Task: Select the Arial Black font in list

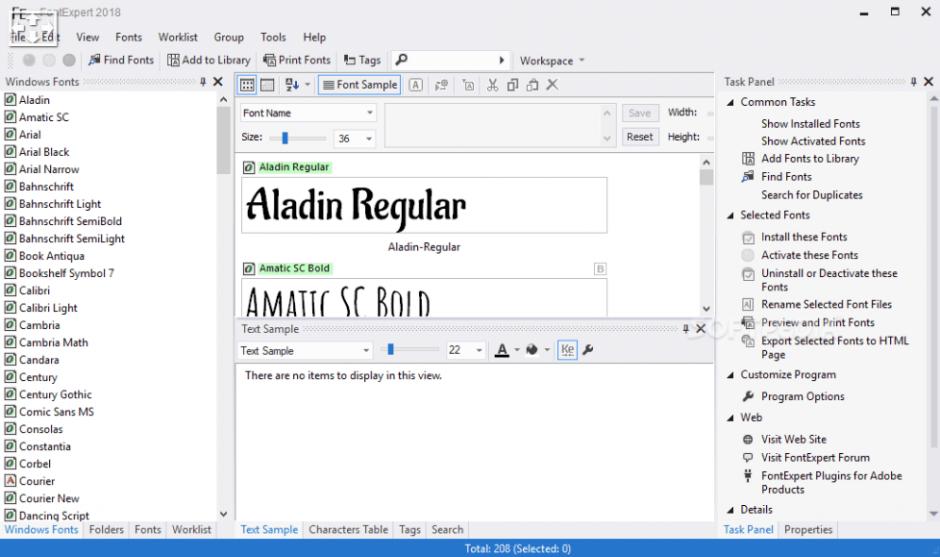Action: (x=44, y=152)
